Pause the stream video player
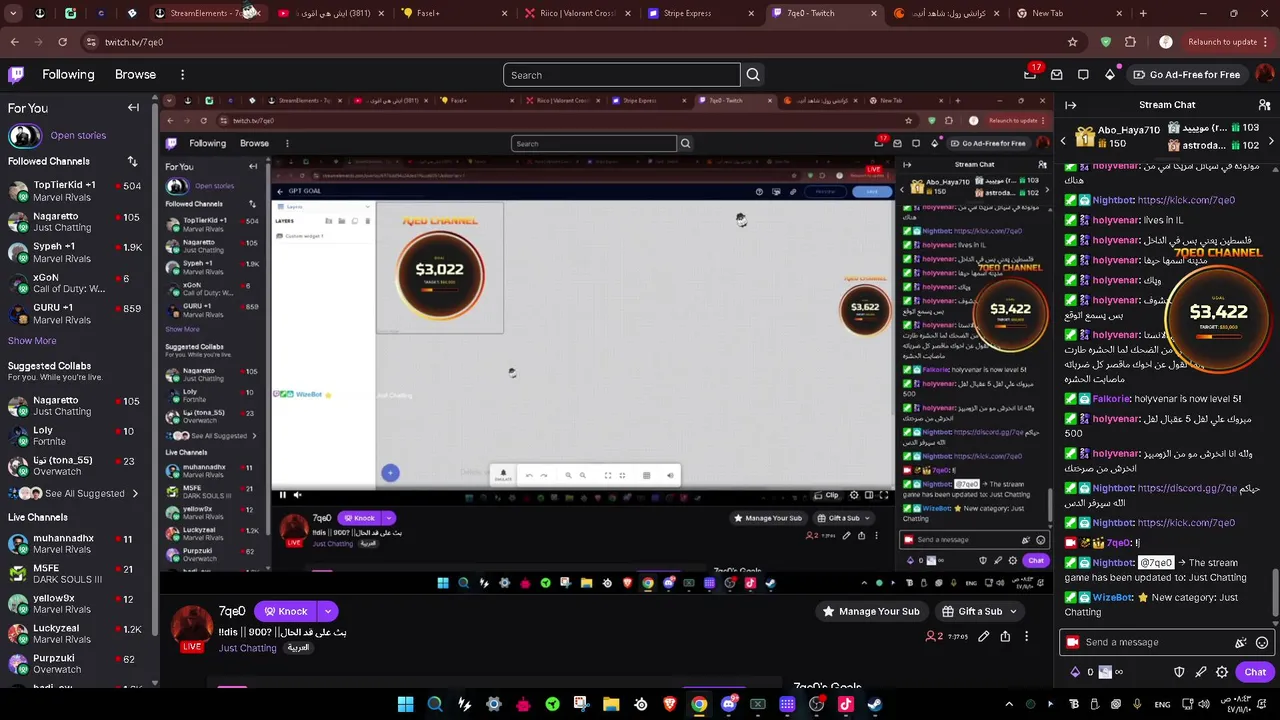The image size is (1280, 720). pos(282,495)
